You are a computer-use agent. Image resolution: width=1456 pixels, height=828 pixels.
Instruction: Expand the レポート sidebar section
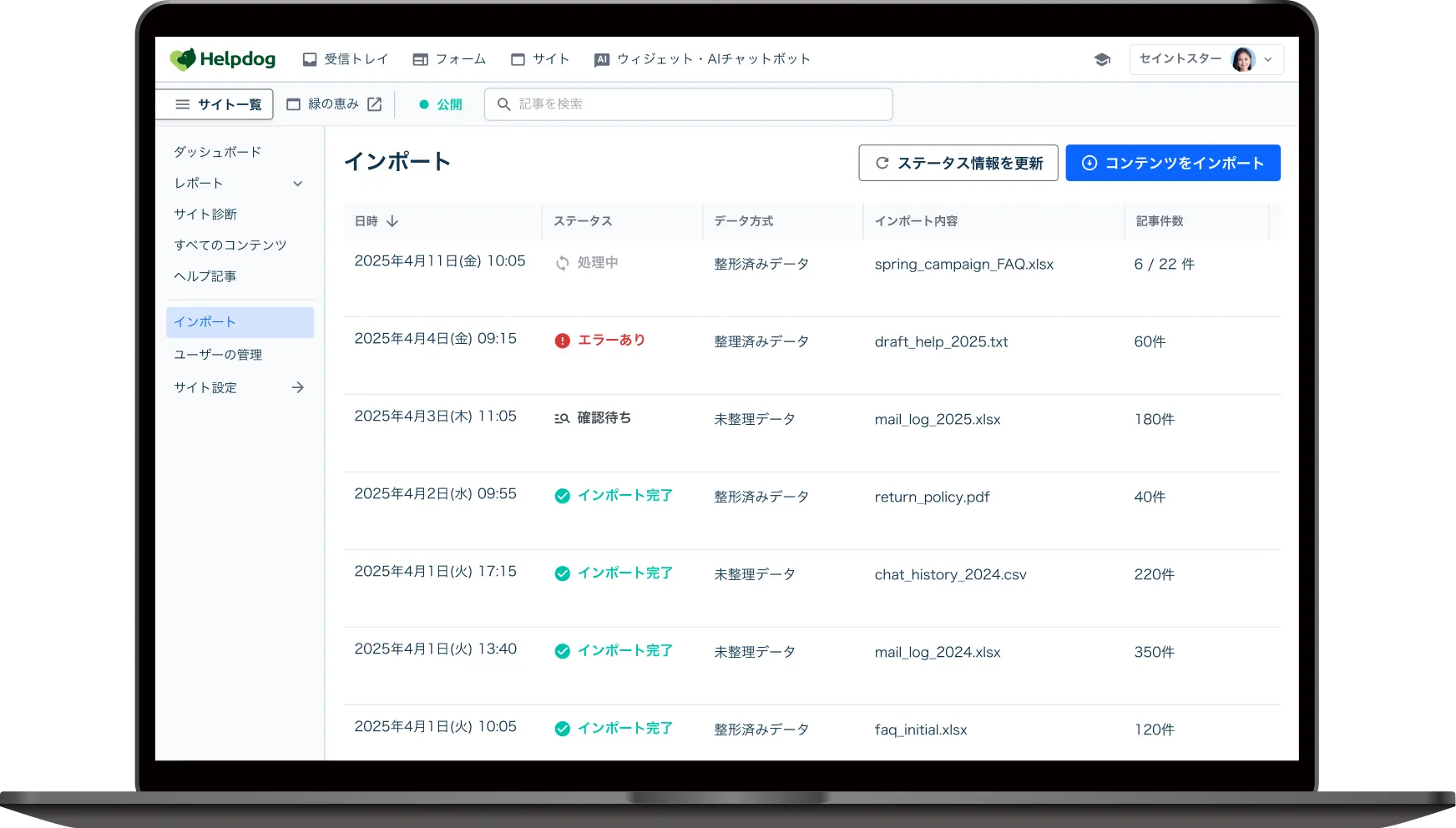point(297,184)
